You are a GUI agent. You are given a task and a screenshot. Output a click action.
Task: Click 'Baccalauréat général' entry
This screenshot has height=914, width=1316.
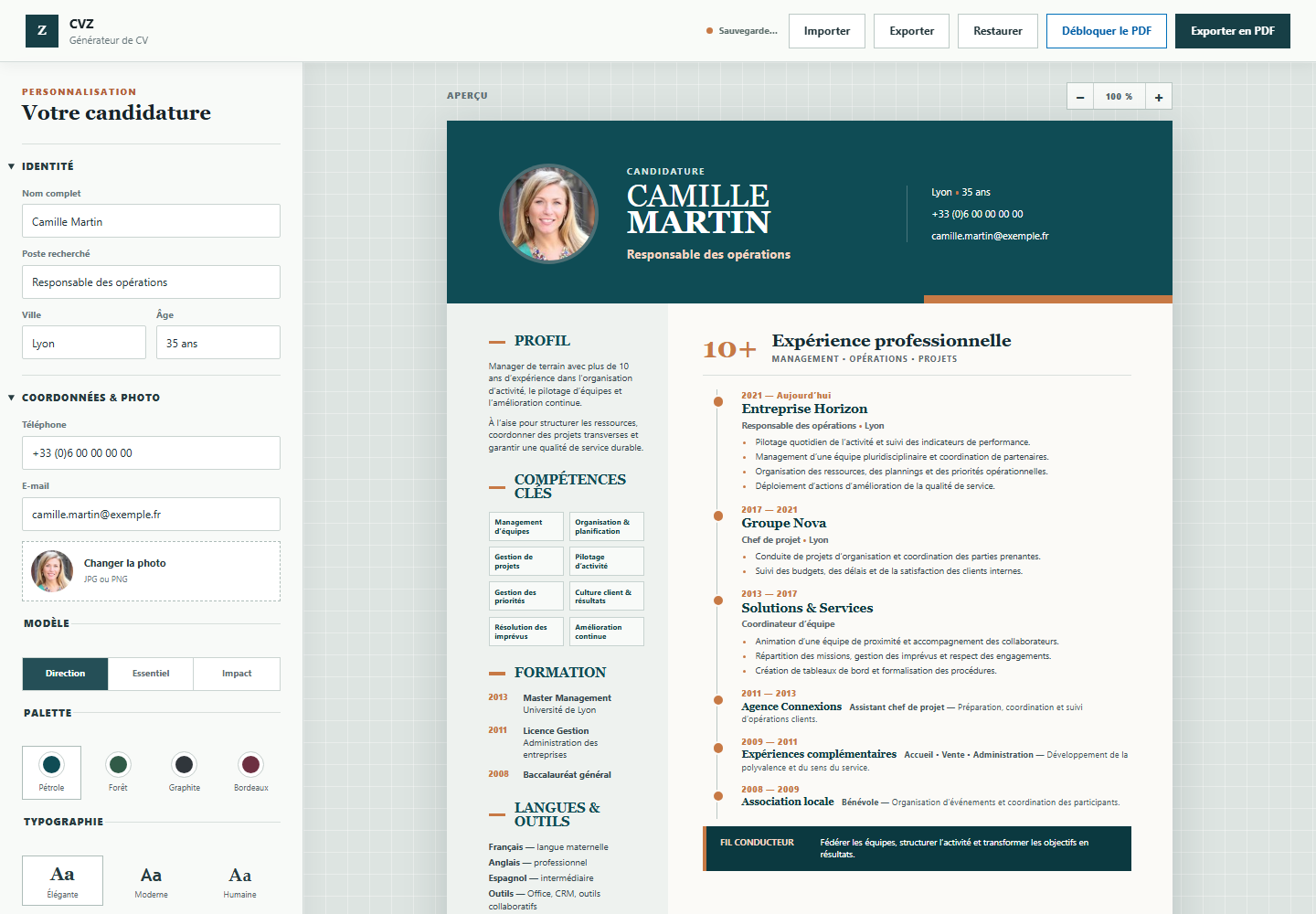pos(567,774)
